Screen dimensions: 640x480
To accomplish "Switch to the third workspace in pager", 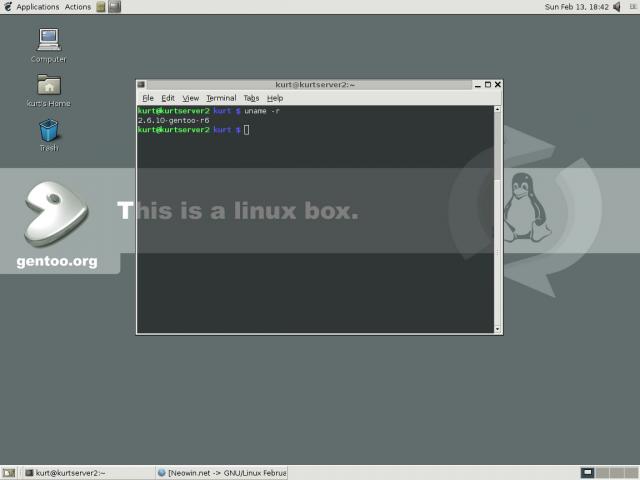I will tap(617, 473).
